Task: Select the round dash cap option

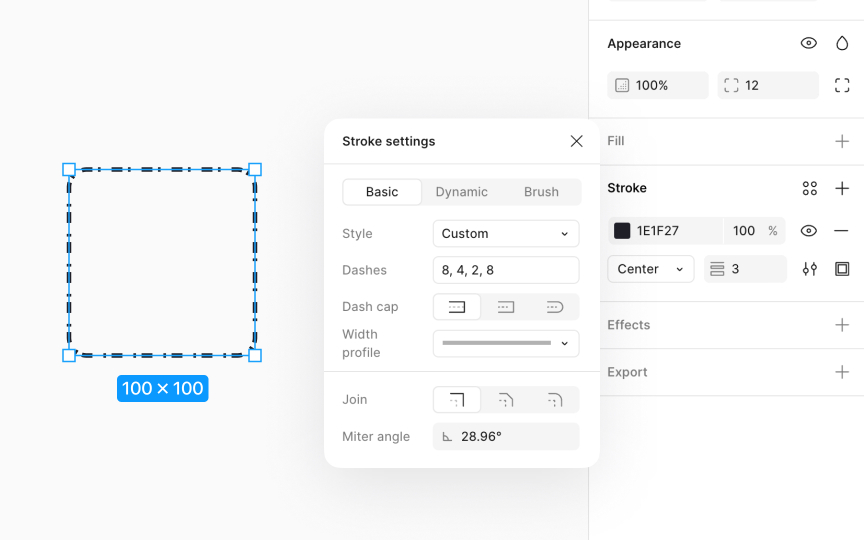Action: [555, 307]
